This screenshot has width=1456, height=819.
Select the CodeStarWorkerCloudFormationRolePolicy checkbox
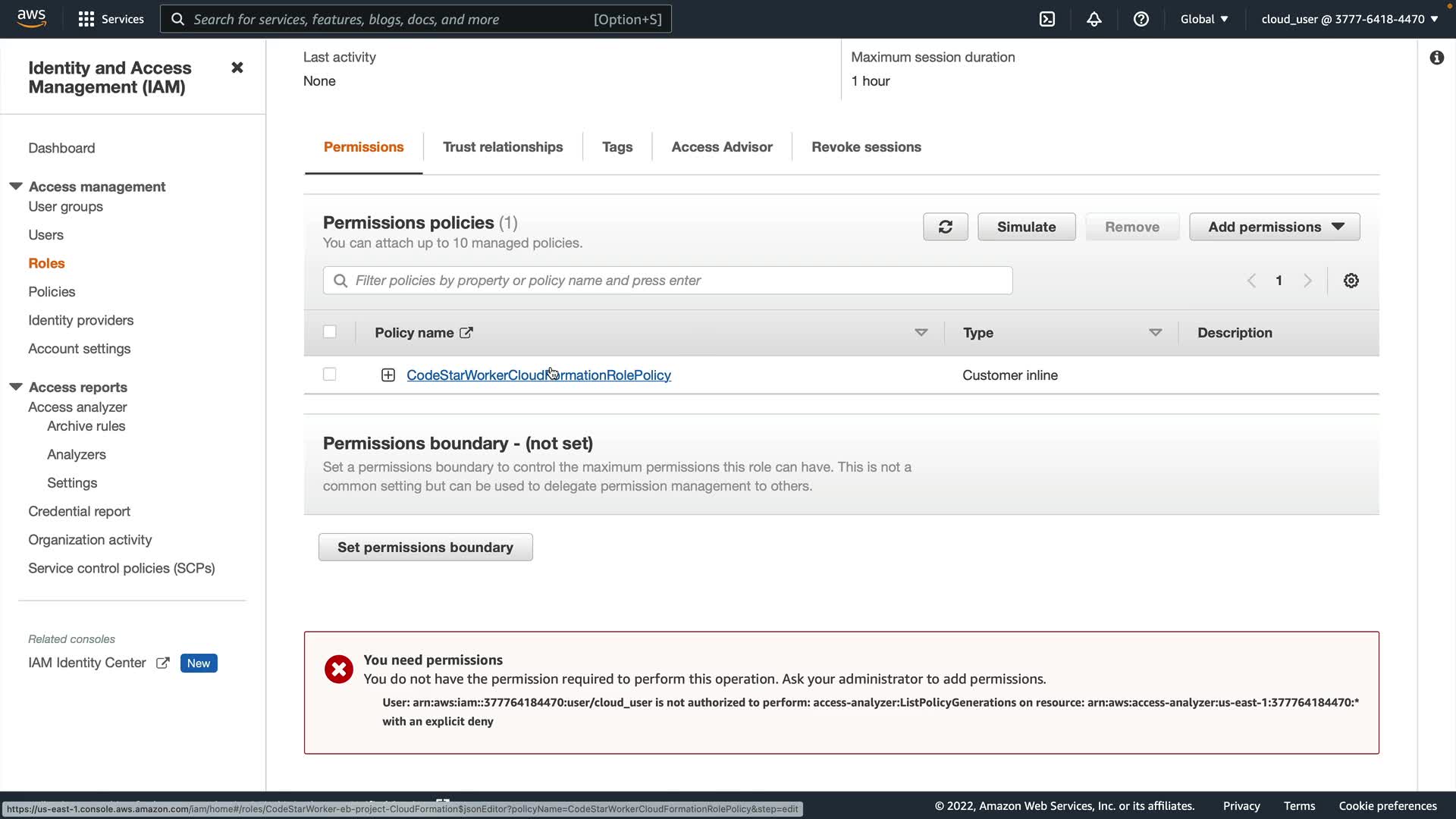[x=329, y=375]
